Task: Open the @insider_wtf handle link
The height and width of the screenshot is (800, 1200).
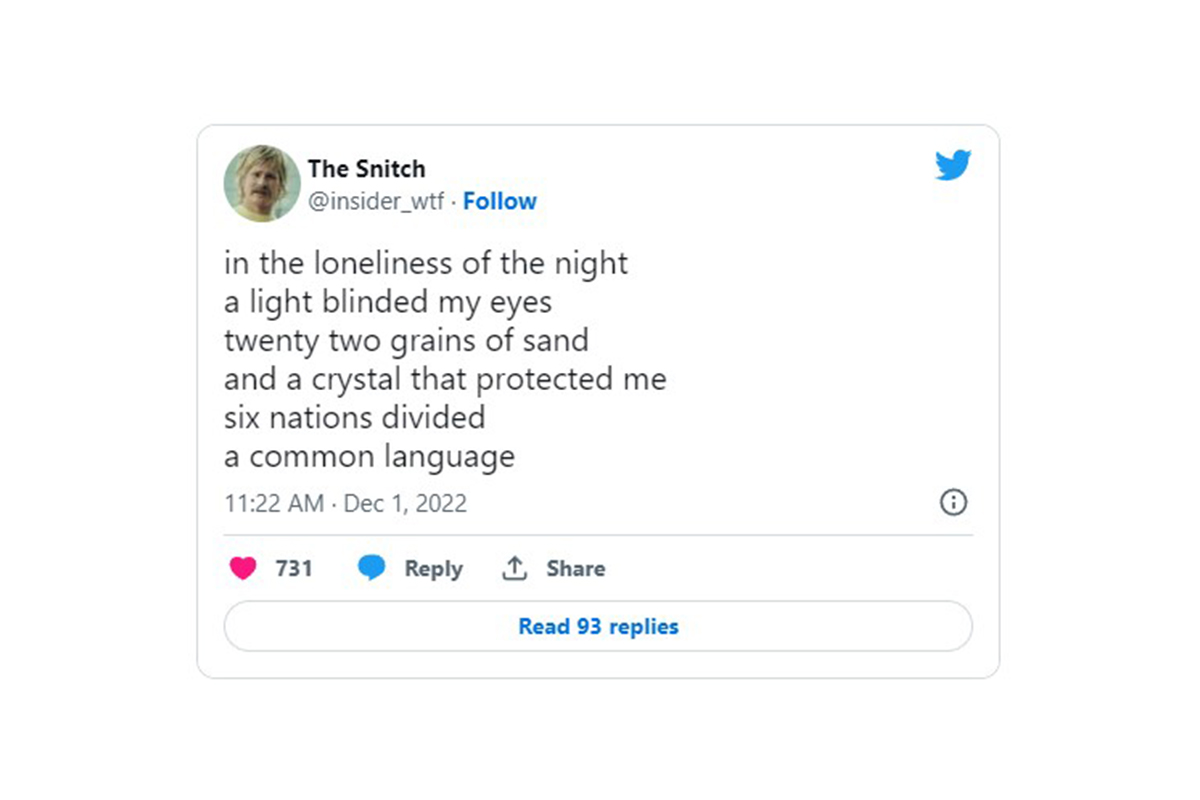Action: click(x=375, y=201)
